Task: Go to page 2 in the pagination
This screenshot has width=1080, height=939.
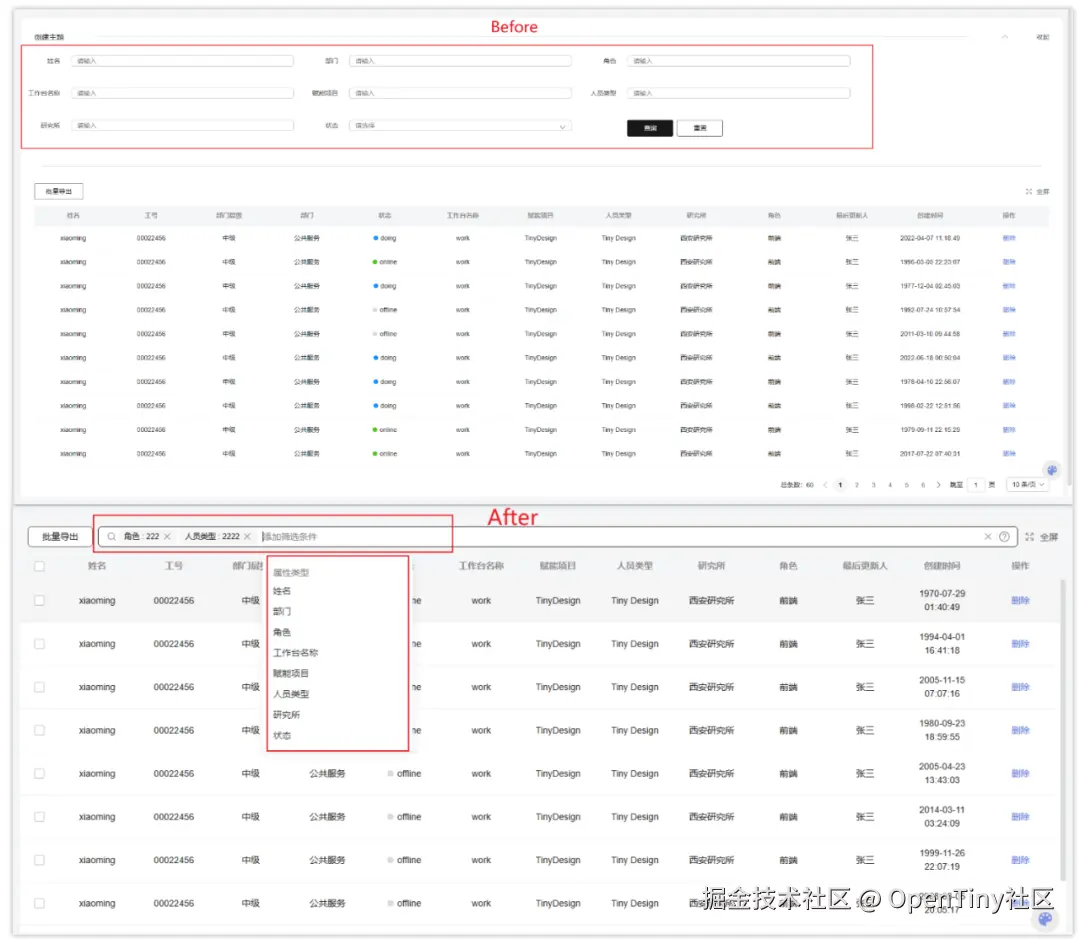Action: (x=857, y=485)
